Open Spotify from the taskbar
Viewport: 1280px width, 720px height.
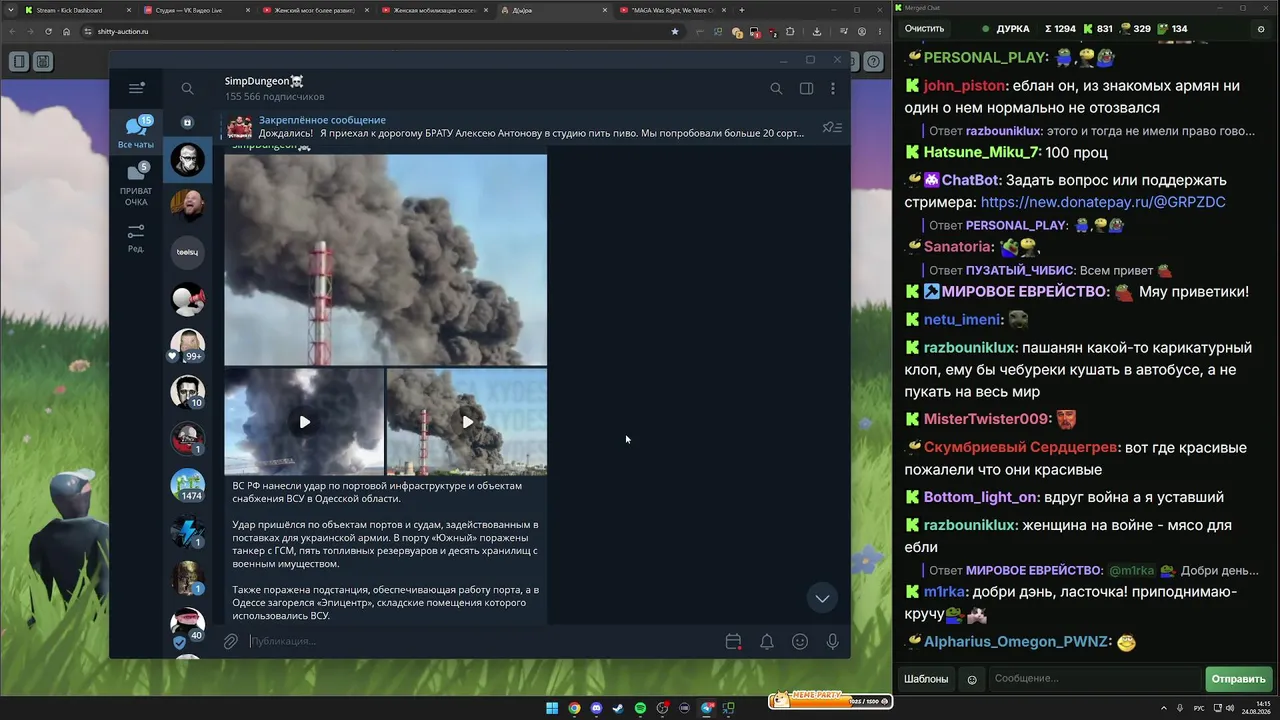(640, 709)
